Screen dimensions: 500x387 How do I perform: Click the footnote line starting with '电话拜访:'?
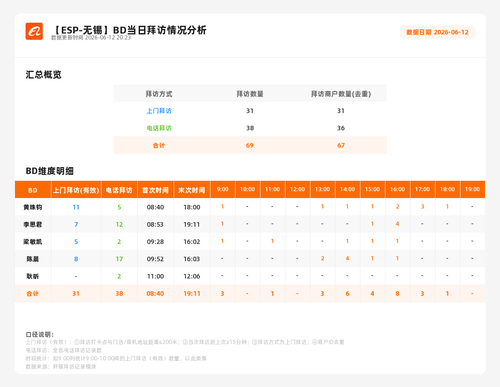[64, 350]
